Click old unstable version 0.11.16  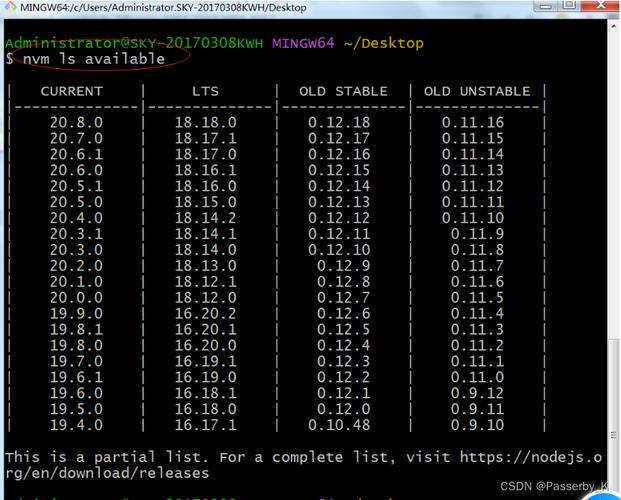(x=473, y=122)
